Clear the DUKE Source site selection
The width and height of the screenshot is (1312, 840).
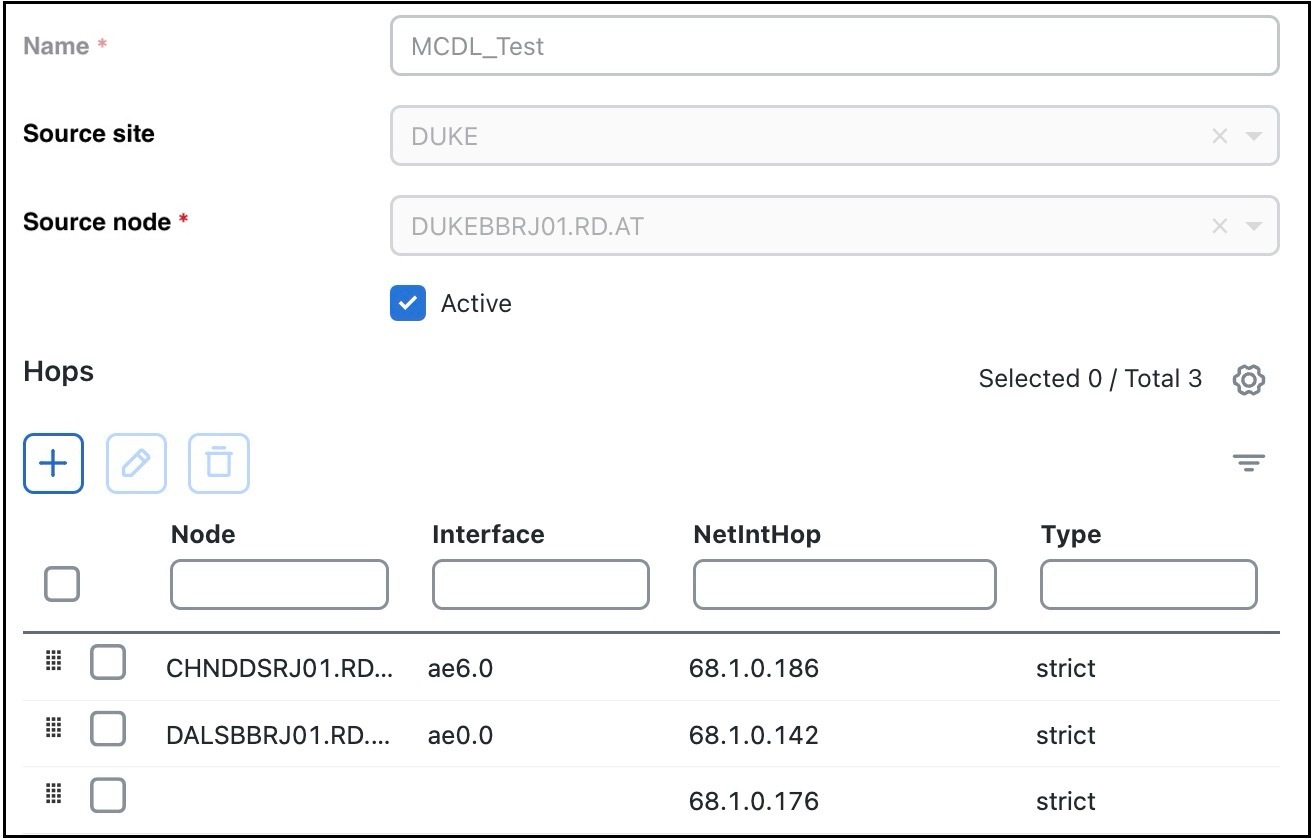pos(1219,136)
